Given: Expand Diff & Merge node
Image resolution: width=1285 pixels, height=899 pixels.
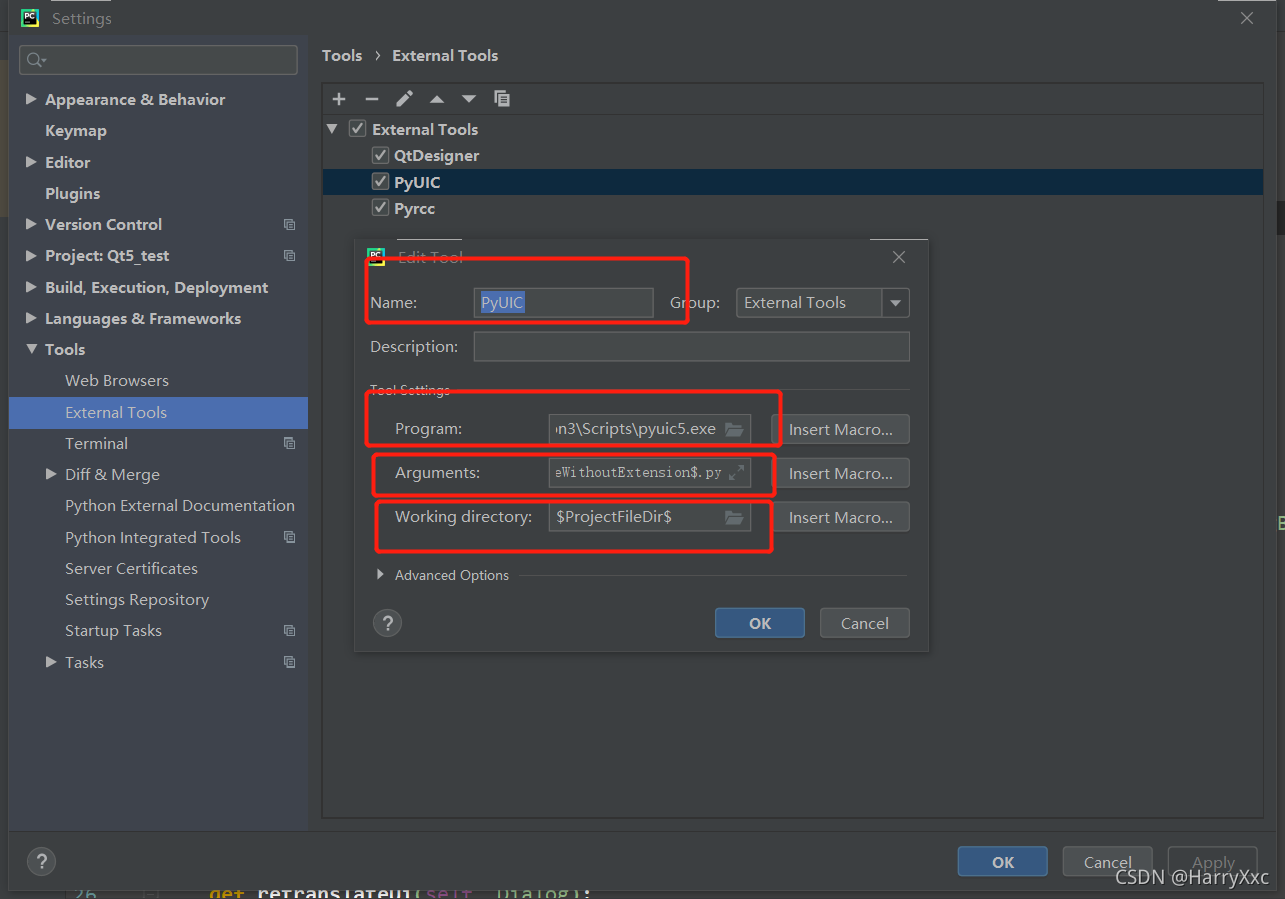Looking at the screenshot, I should [x=51, y=474].
